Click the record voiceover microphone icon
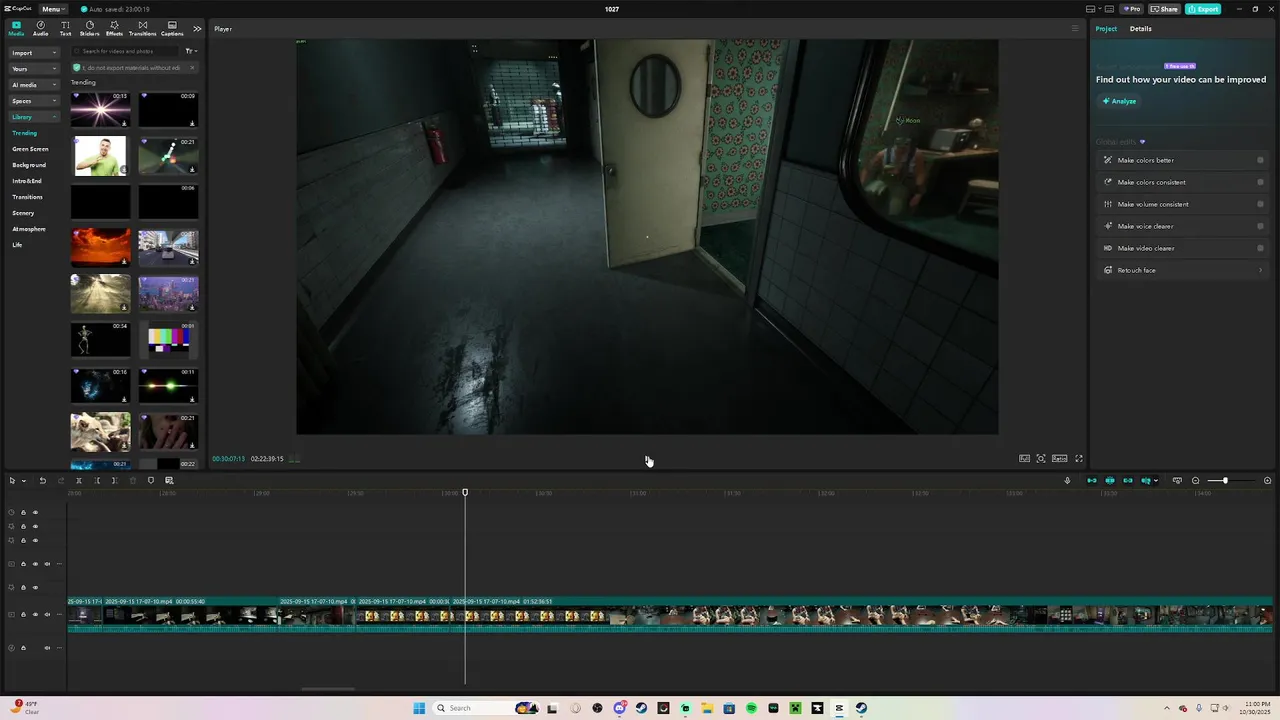The height and width of the screenshot is (720, 1280). [x=1067, y=481]
